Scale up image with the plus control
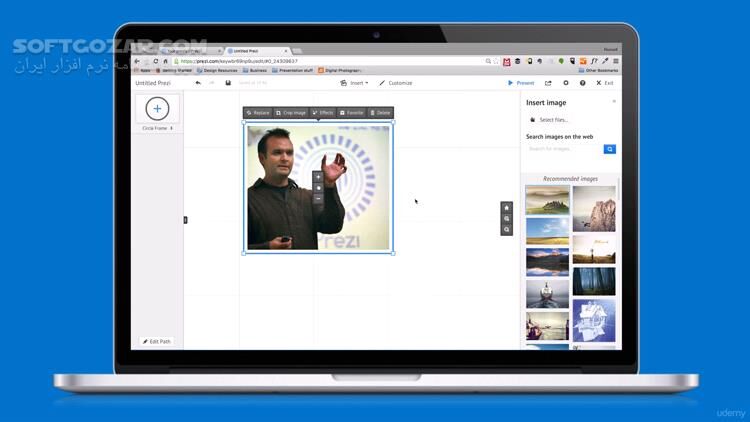750x422 pixels. [318, 177]
